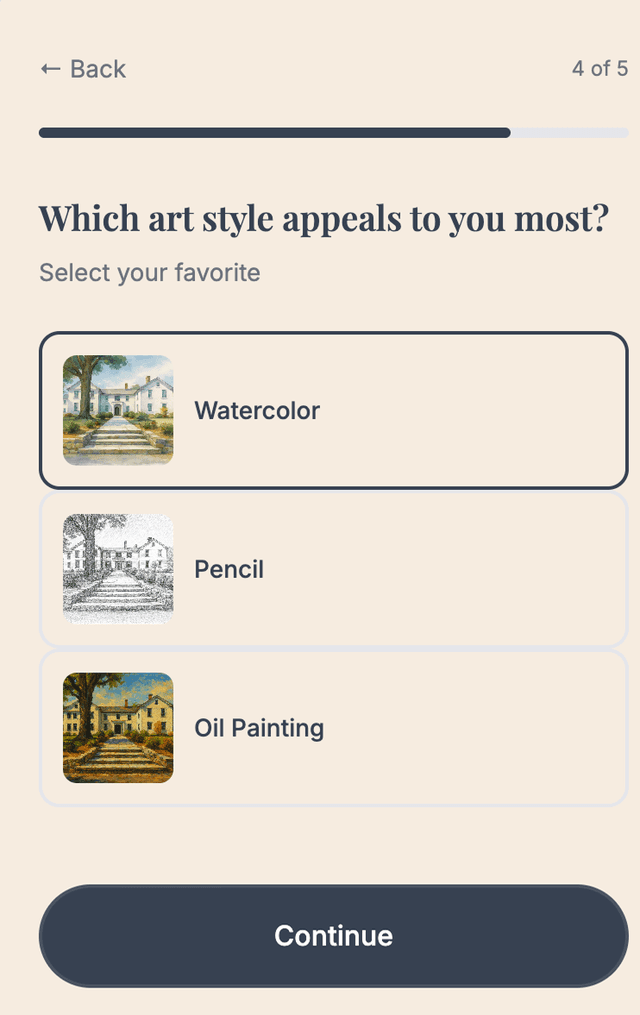Click the Oil Painting thumbnail image

pos(117,727)
